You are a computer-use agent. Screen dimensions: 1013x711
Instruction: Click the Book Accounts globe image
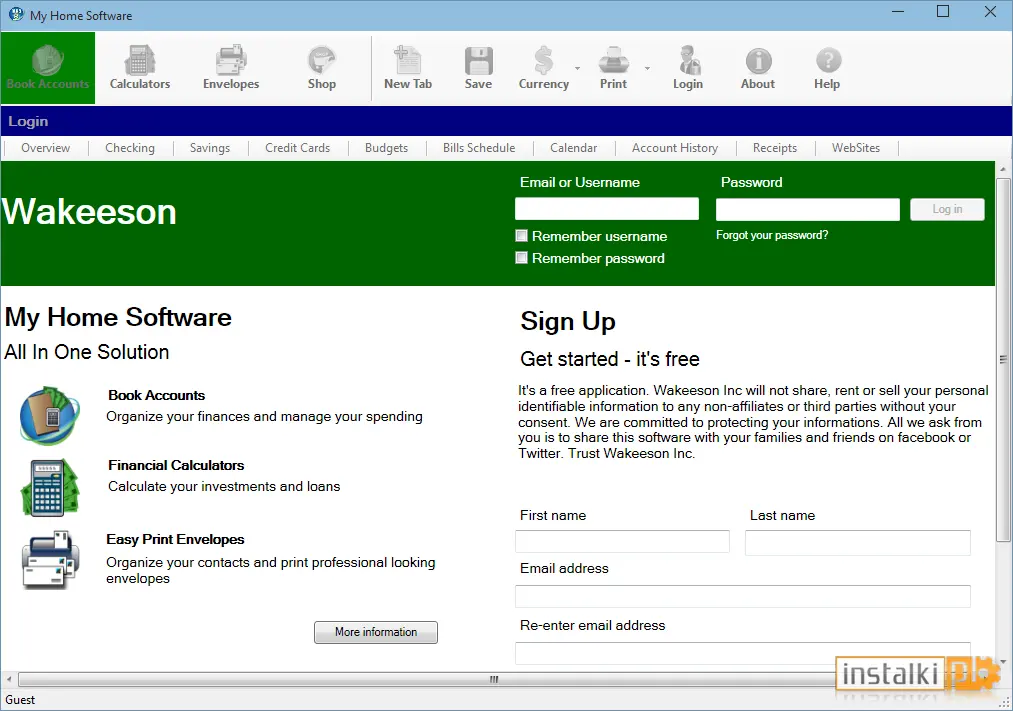(50, 415)
